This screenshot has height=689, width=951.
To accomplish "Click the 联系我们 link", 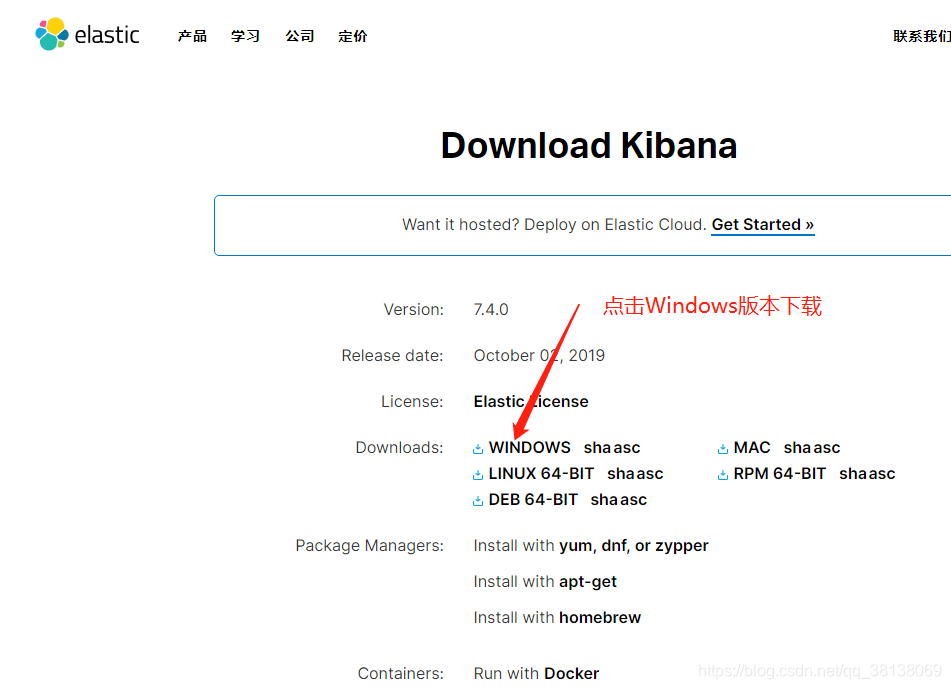I will click(921, 35).
